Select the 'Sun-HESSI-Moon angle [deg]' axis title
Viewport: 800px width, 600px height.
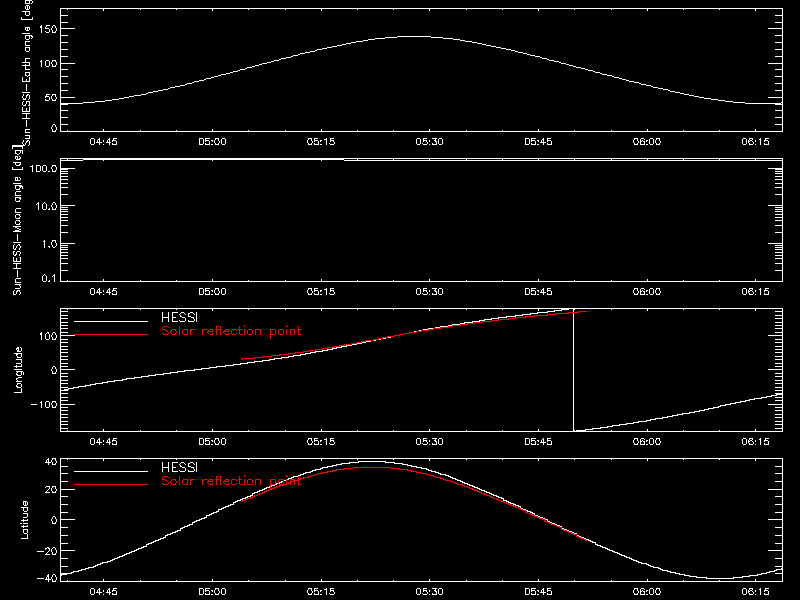(x=17, y=220)
